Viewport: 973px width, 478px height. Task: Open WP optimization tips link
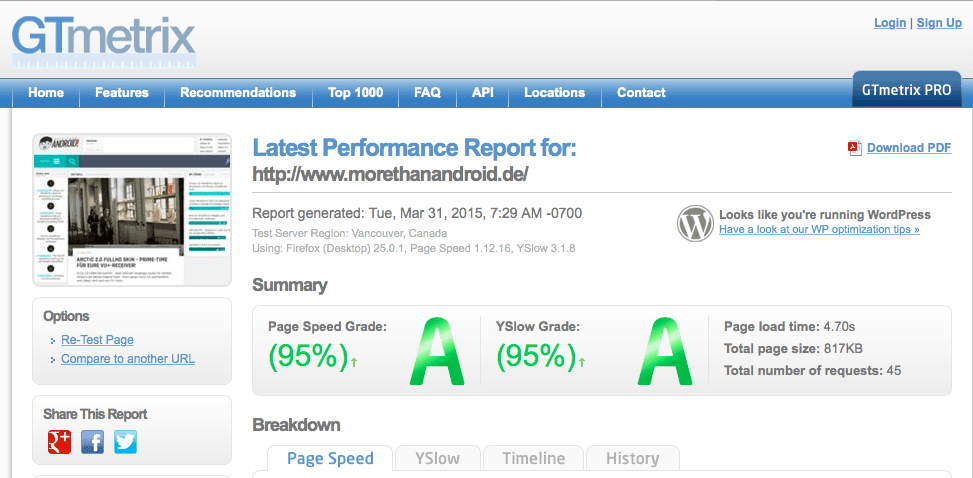[x=819, y=230]
